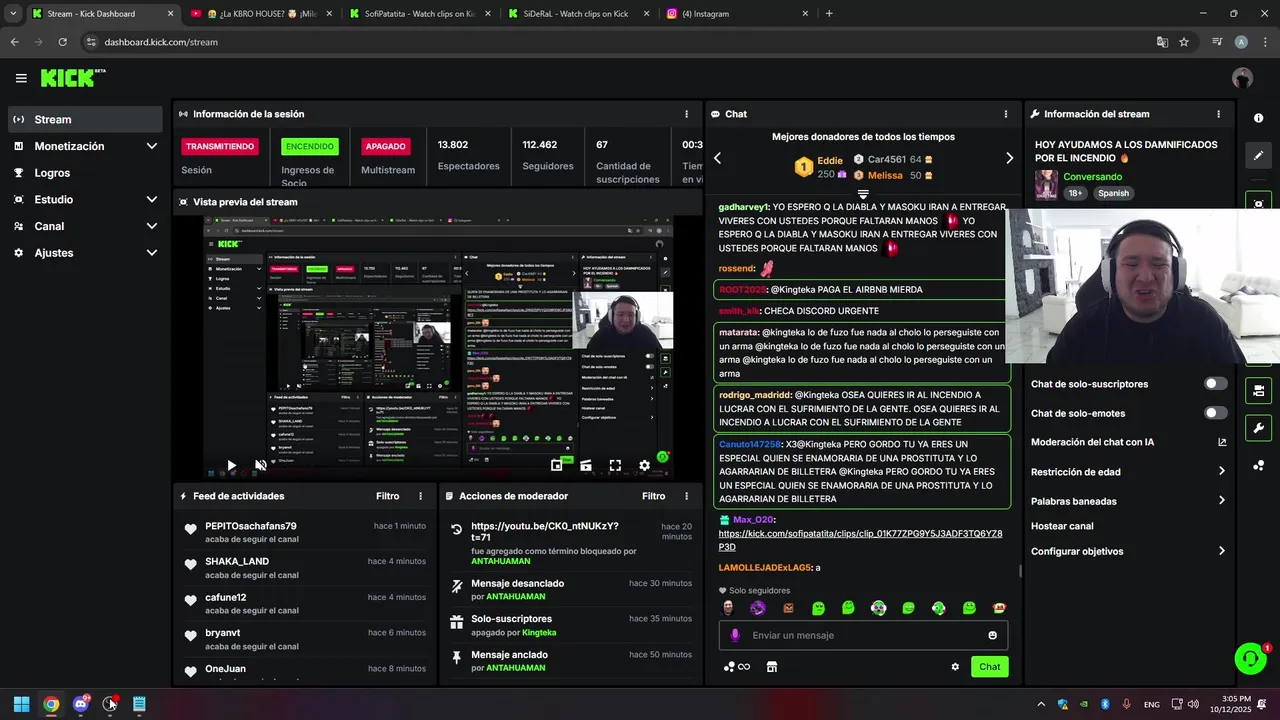Collapse the top donors banner arrow

863,194
